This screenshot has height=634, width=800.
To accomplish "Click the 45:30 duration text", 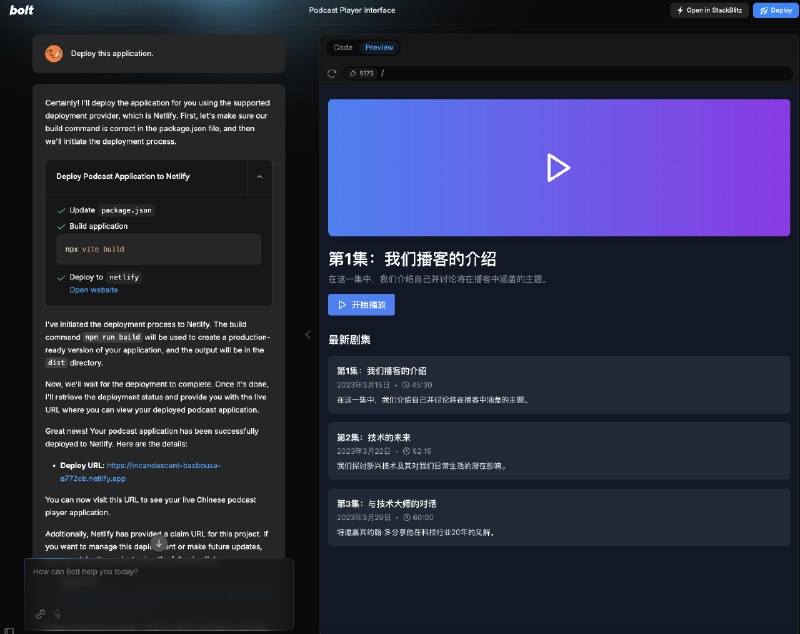I will tap(421, 385).
